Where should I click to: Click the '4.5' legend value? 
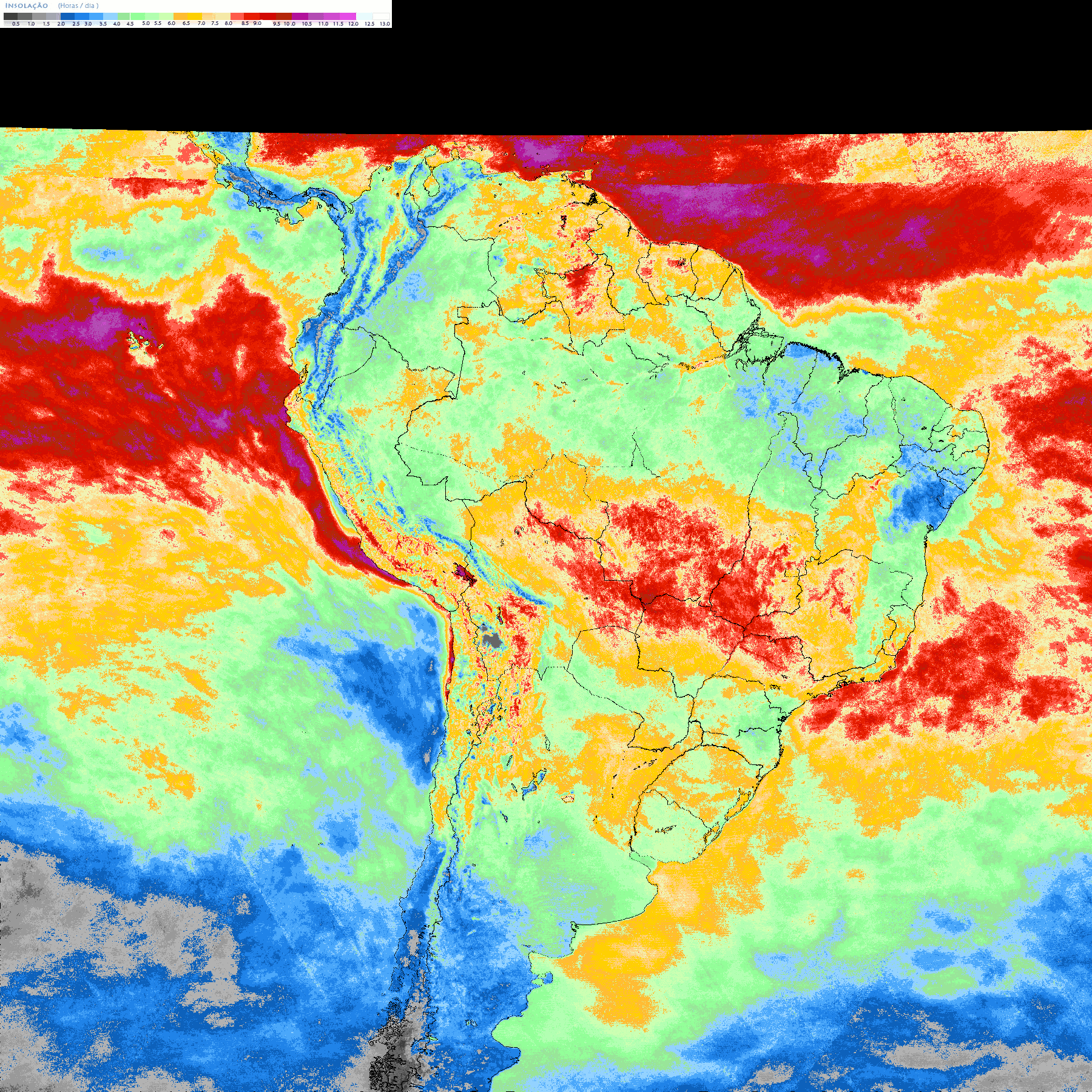(130, 24)
